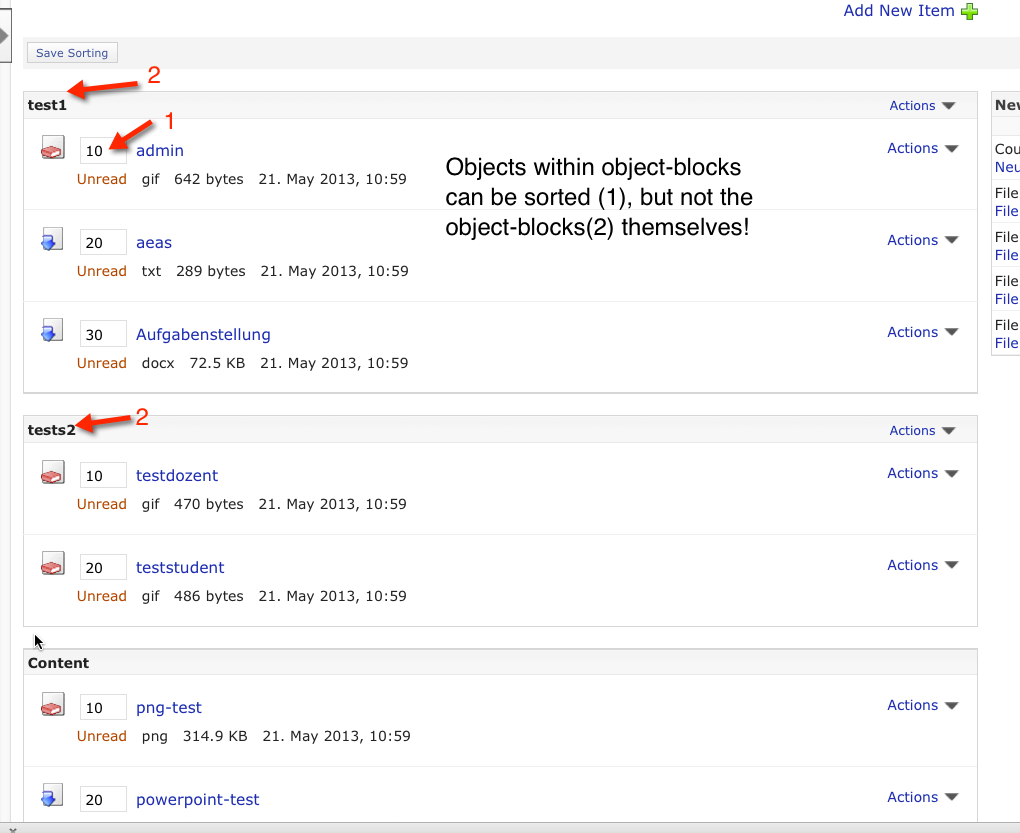This screenshot has width=1020, height=833.
Task: Click the file icon beside admin
Action: [x=52, y=149]
